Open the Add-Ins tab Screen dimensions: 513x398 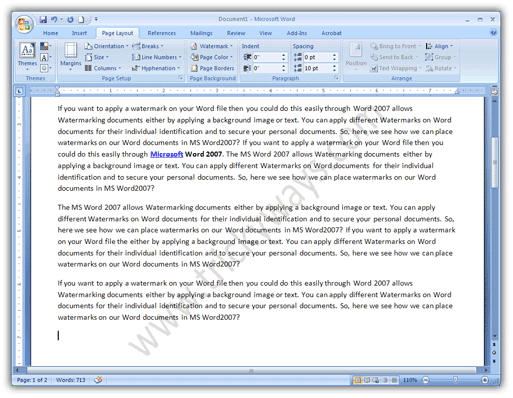[x=297, y=33]
